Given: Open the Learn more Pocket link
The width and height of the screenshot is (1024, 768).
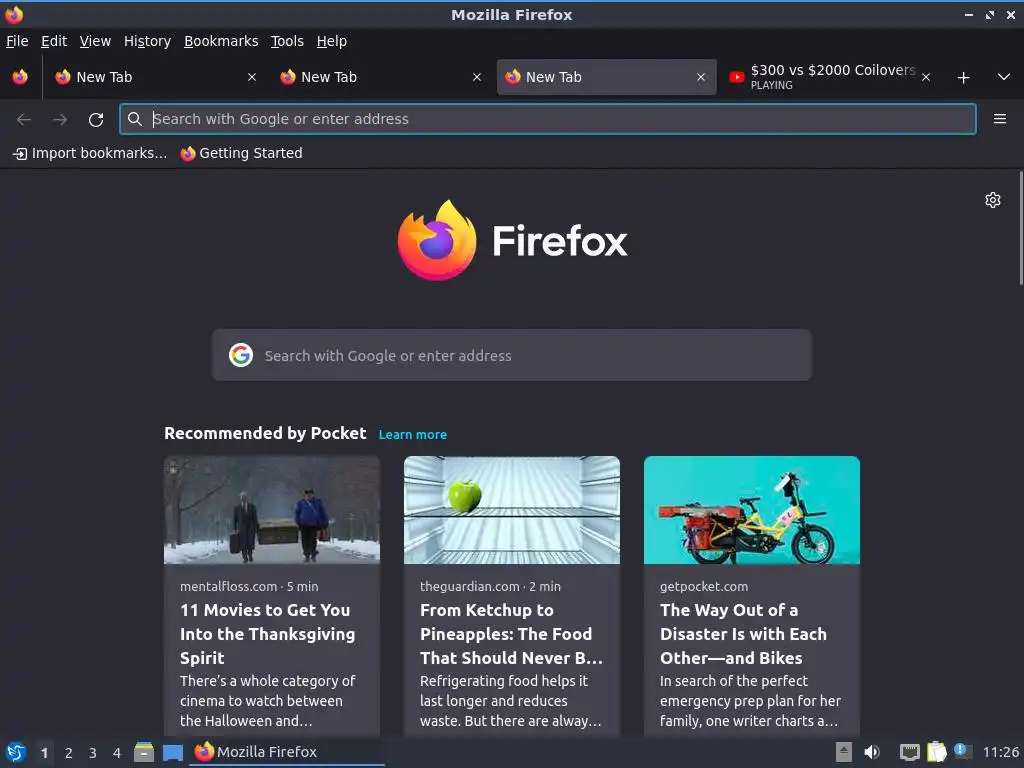Looking at the screenshot, I should [x=413, y=434].
